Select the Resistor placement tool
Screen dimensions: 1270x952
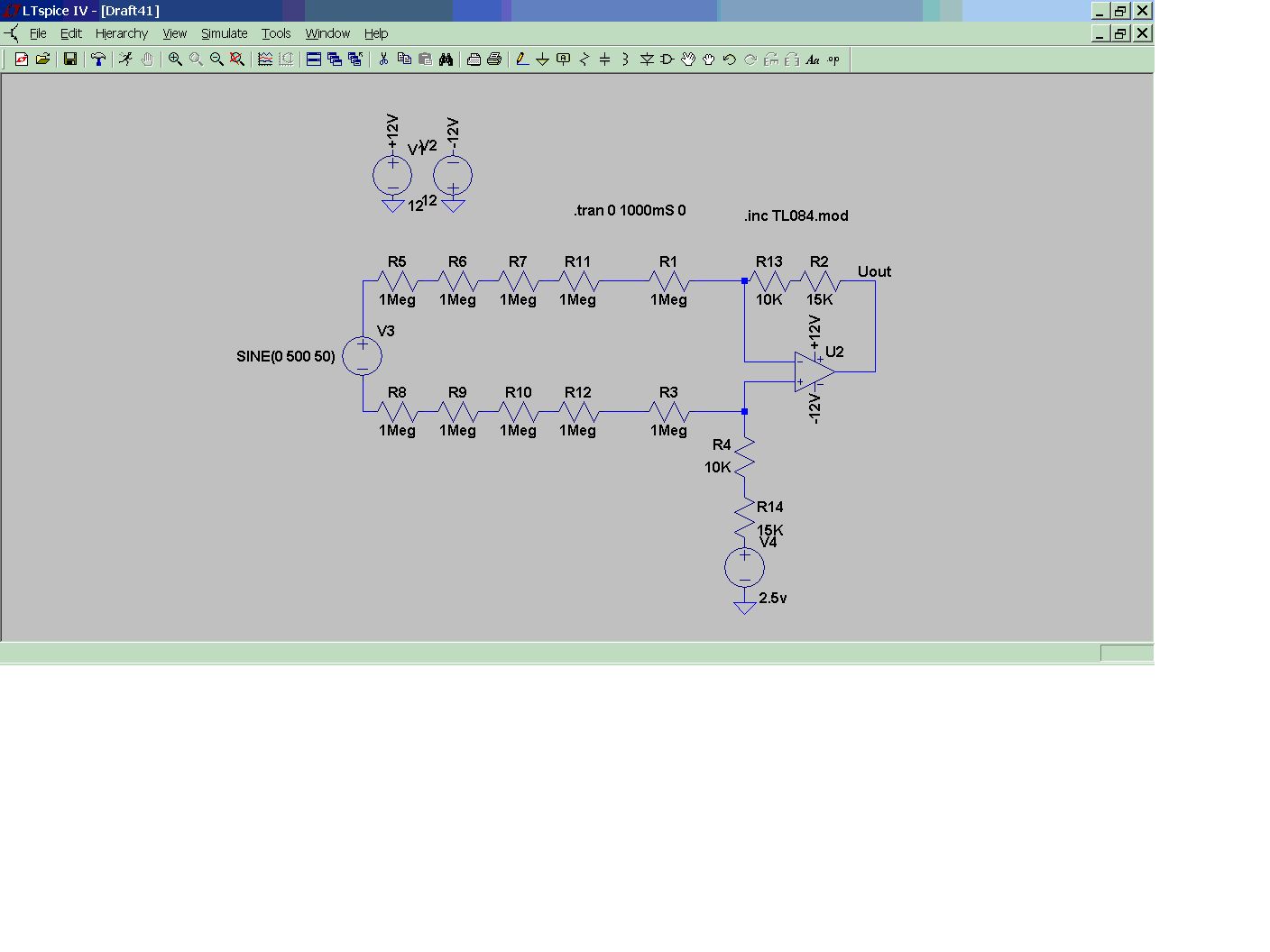pyautogui.click(x=584, y=59)
